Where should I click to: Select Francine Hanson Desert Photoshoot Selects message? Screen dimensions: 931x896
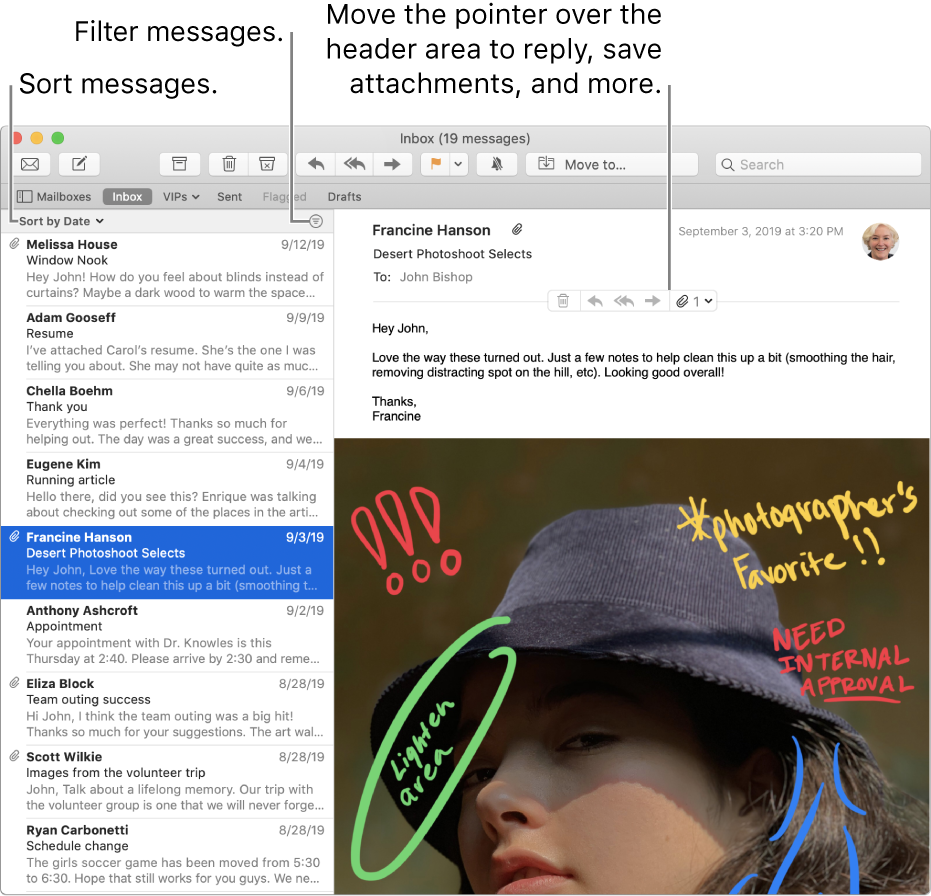(x=167, y=562)
